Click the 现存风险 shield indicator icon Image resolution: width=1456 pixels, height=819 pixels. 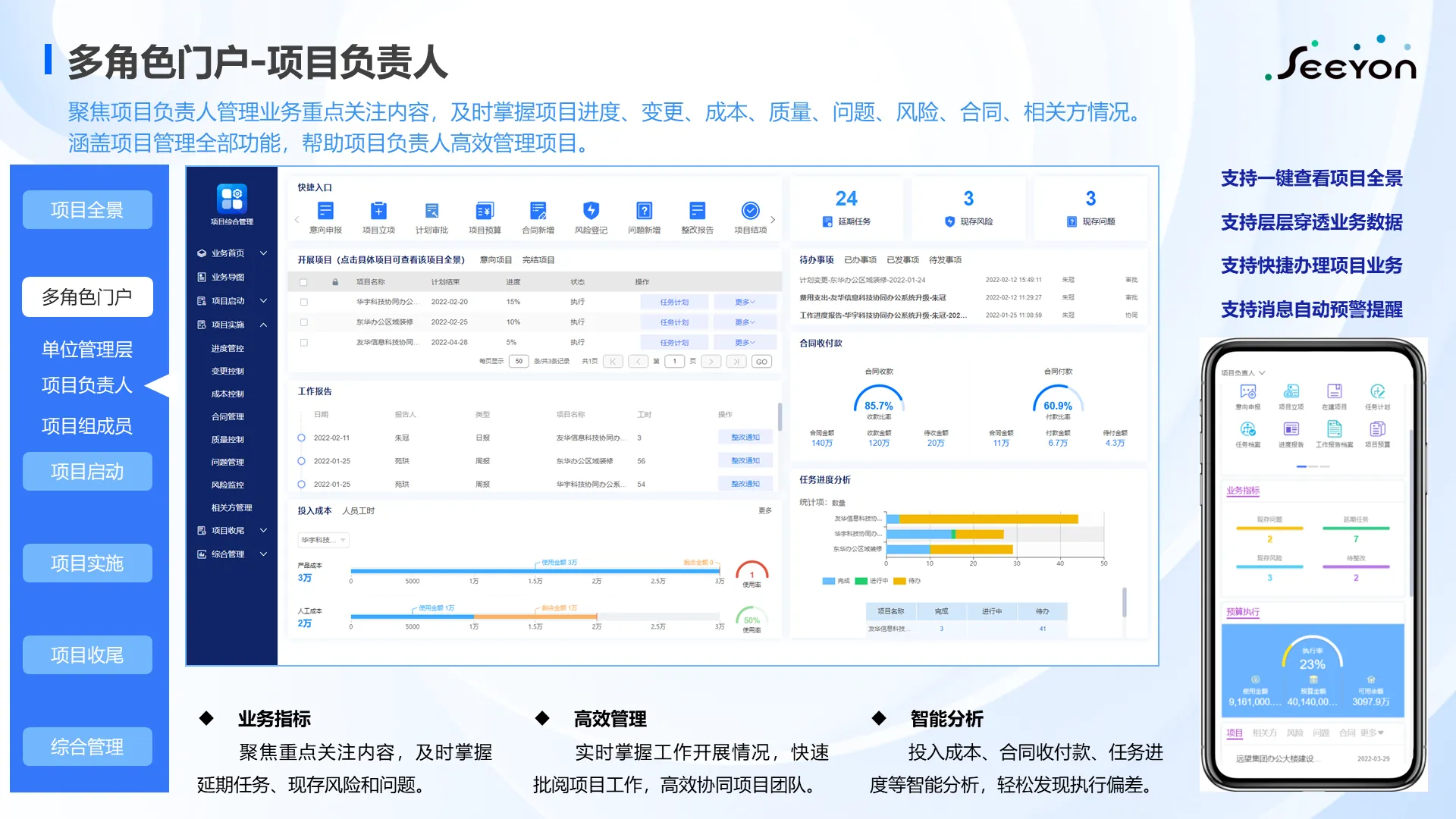(949, 221)
